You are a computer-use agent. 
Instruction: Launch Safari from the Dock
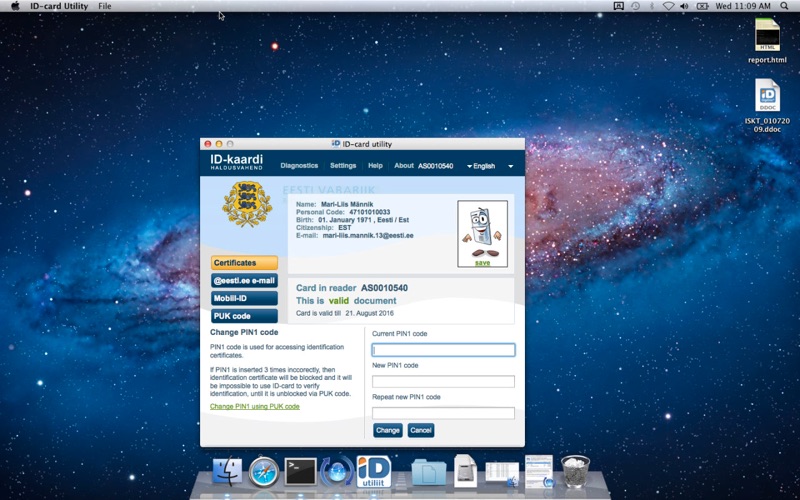click(264, 471)
